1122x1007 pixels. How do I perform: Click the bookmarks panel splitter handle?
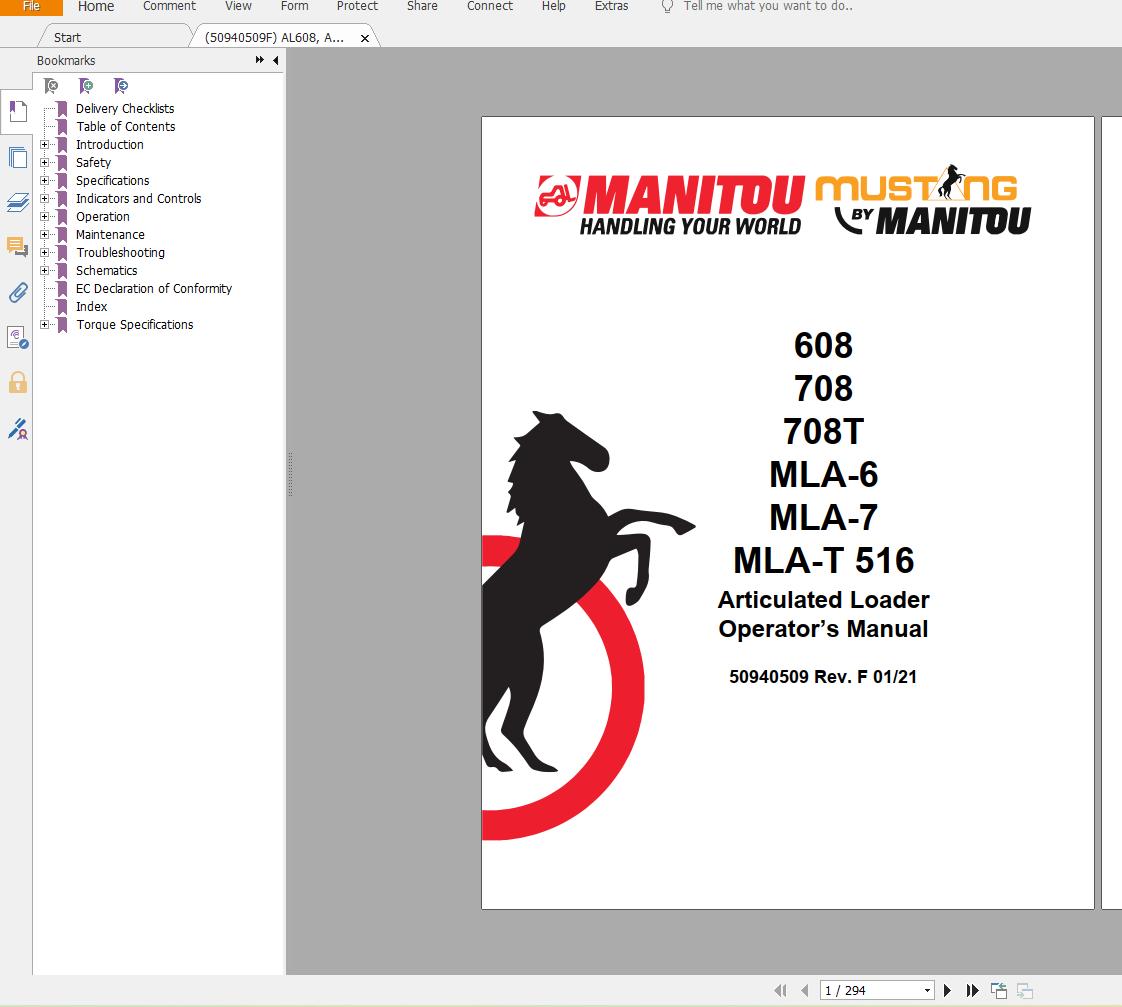coord(290,474)
